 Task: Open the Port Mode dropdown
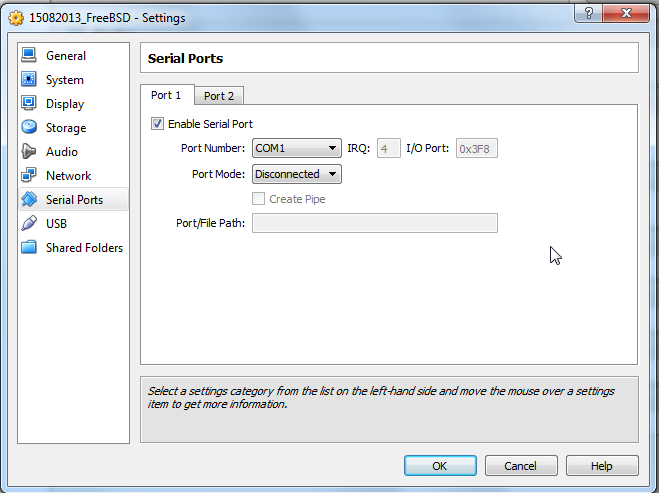coord(296,174)
